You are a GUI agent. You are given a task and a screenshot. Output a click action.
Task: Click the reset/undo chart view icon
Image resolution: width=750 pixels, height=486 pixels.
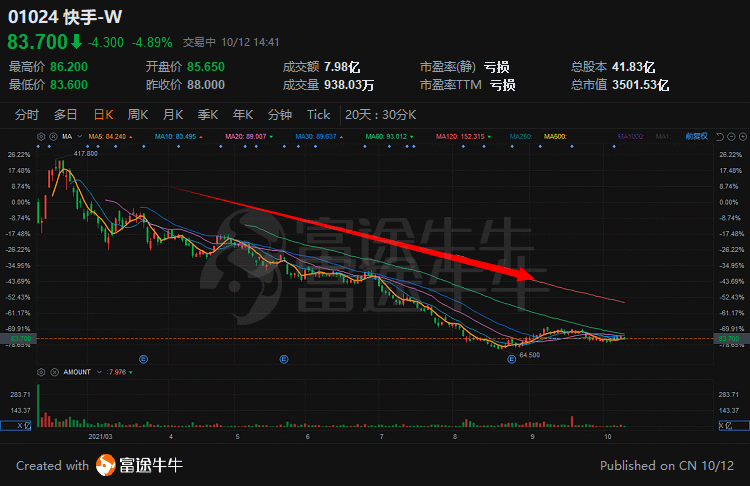(719, 137)
